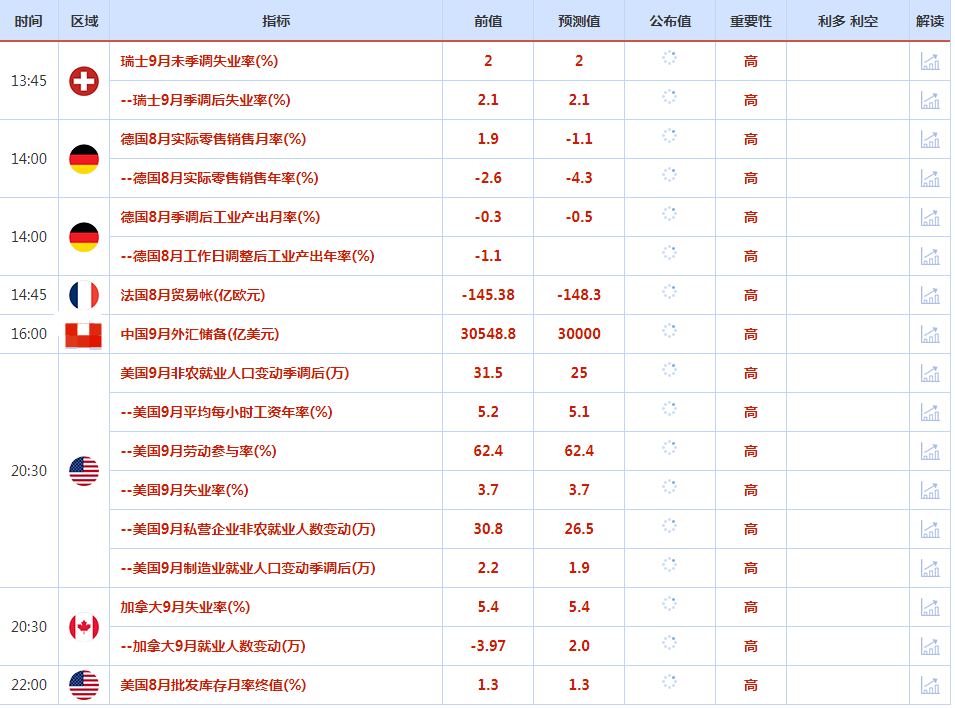955x708 pixels.
Task: Open 加拿大9月就业人数变动(万) indicator link
Action: tap(212, 646)
